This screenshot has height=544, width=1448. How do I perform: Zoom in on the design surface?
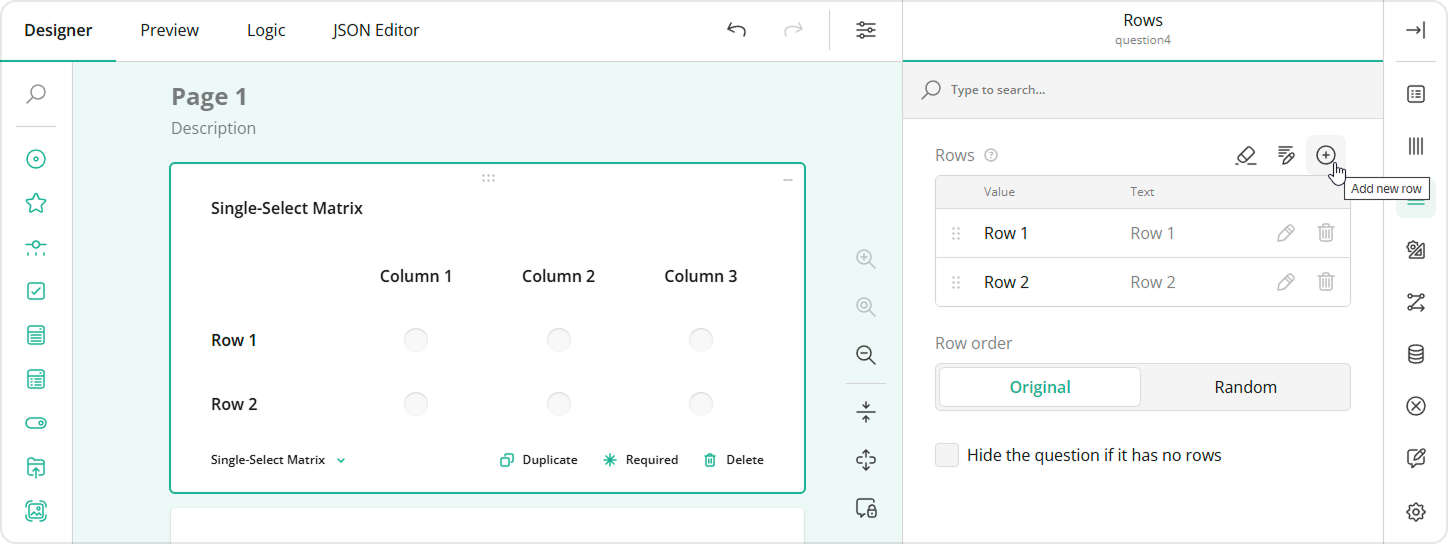pos(866,259)
